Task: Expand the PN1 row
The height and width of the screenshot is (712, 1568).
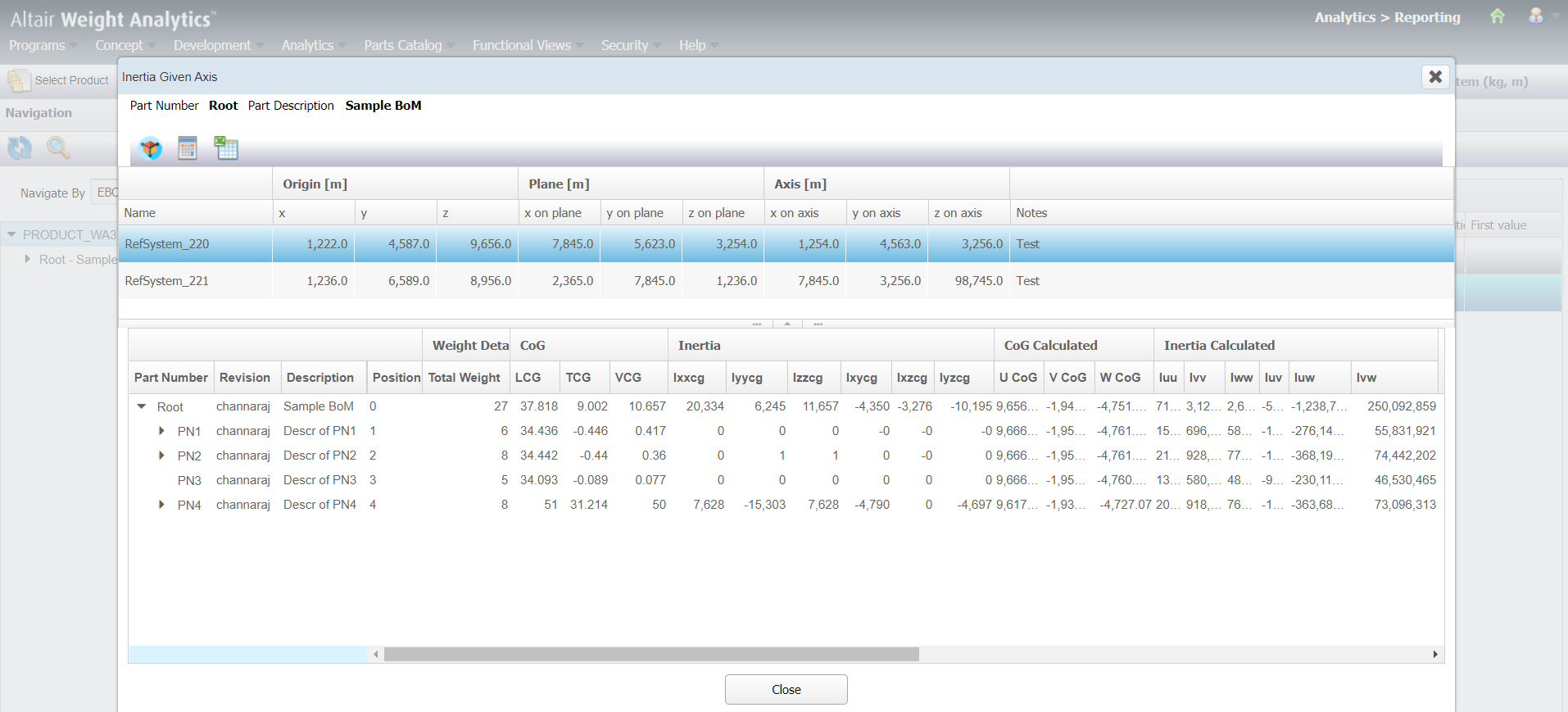Action: coord(162,431)
